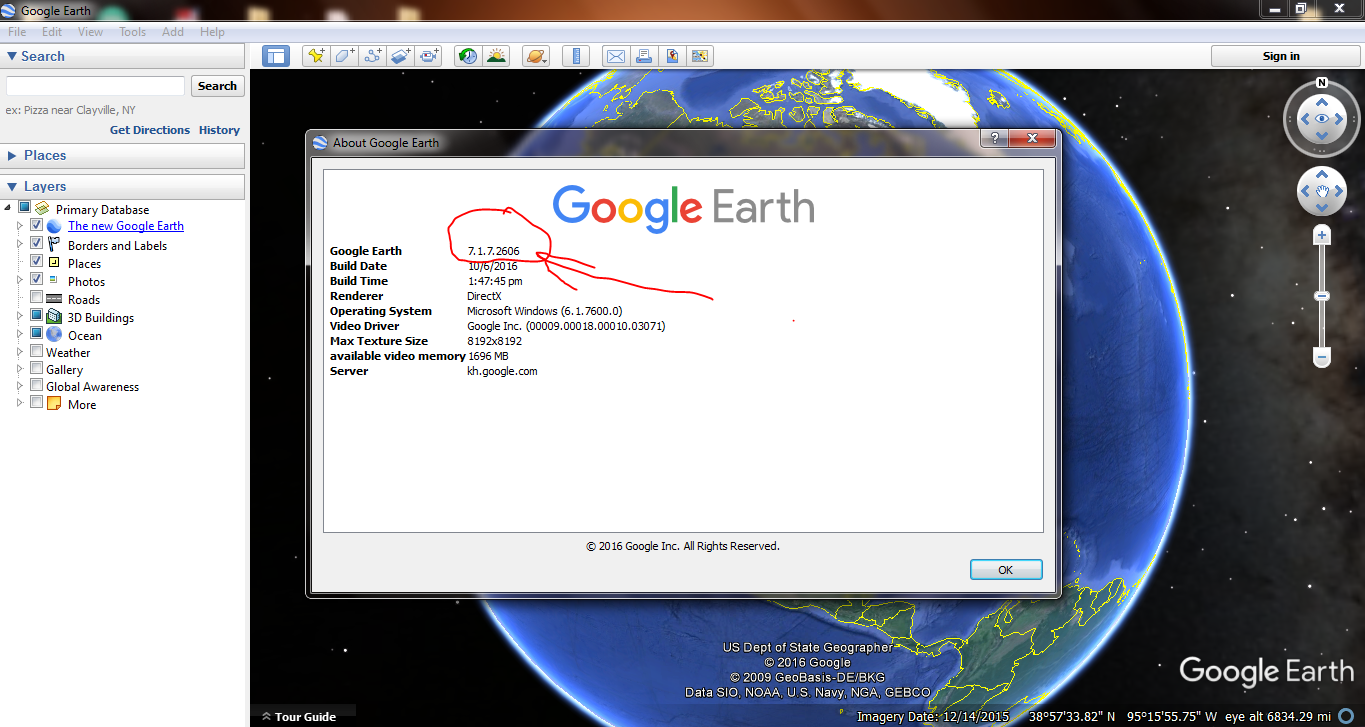Enable the Weather layer
The width and height of the screenshot is (1365, 727).
(36, 352)
